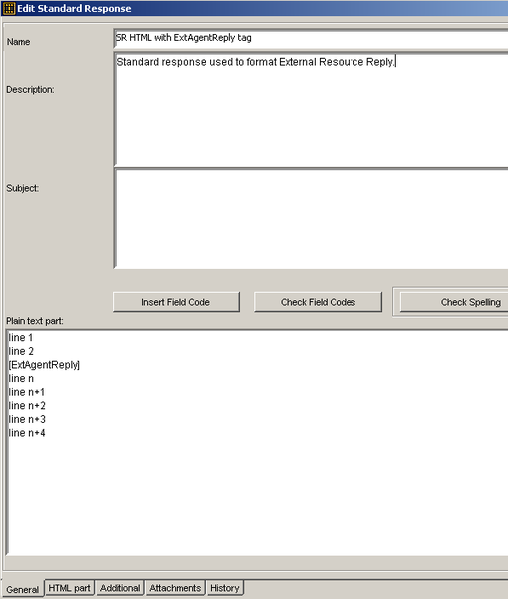The height and width of the screenshot is (599, 508).
Task: Click the [ExtAgentReply] tag line
Action: 44,365
